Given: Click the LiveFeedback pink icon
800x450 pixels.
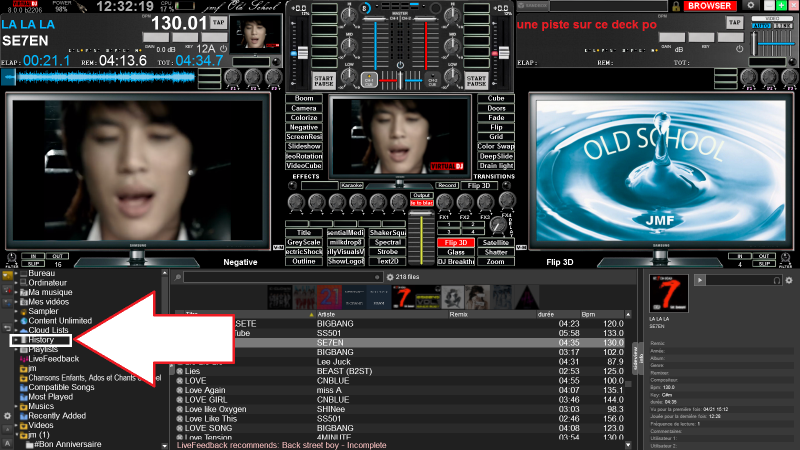Looking at the screenshot, I should point(23,359).
